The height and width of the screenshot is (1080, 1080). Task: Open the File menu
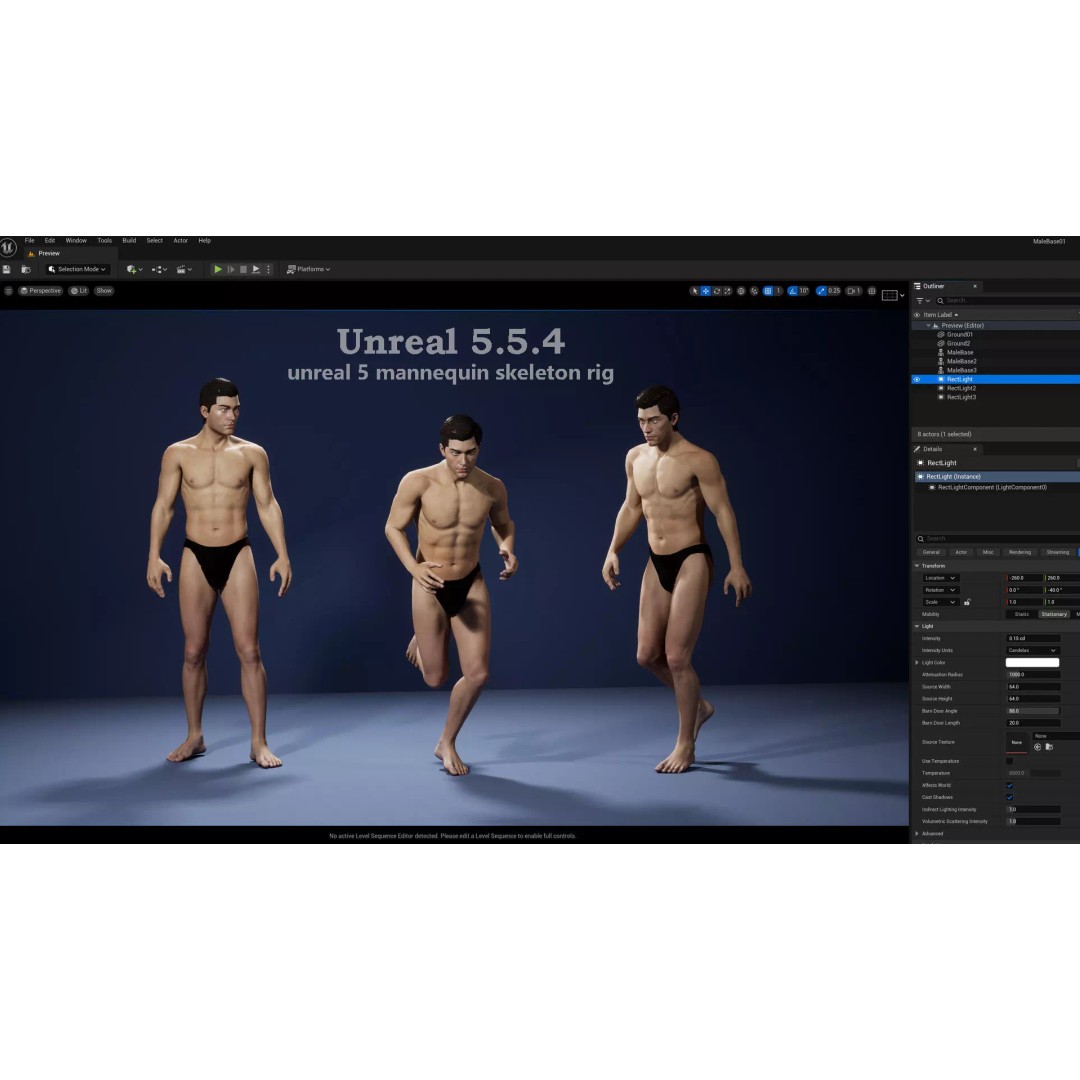pos(30,241)
